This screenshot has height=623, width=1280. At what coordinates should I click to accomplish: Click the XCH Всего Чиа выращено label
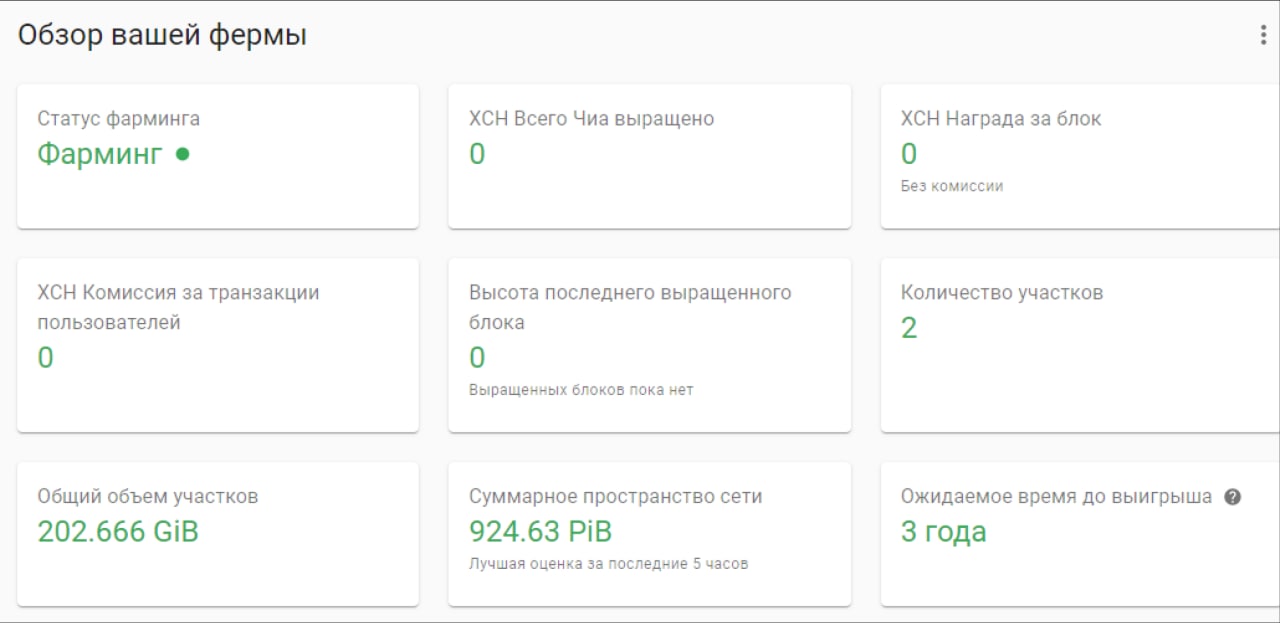pos(591,118)
